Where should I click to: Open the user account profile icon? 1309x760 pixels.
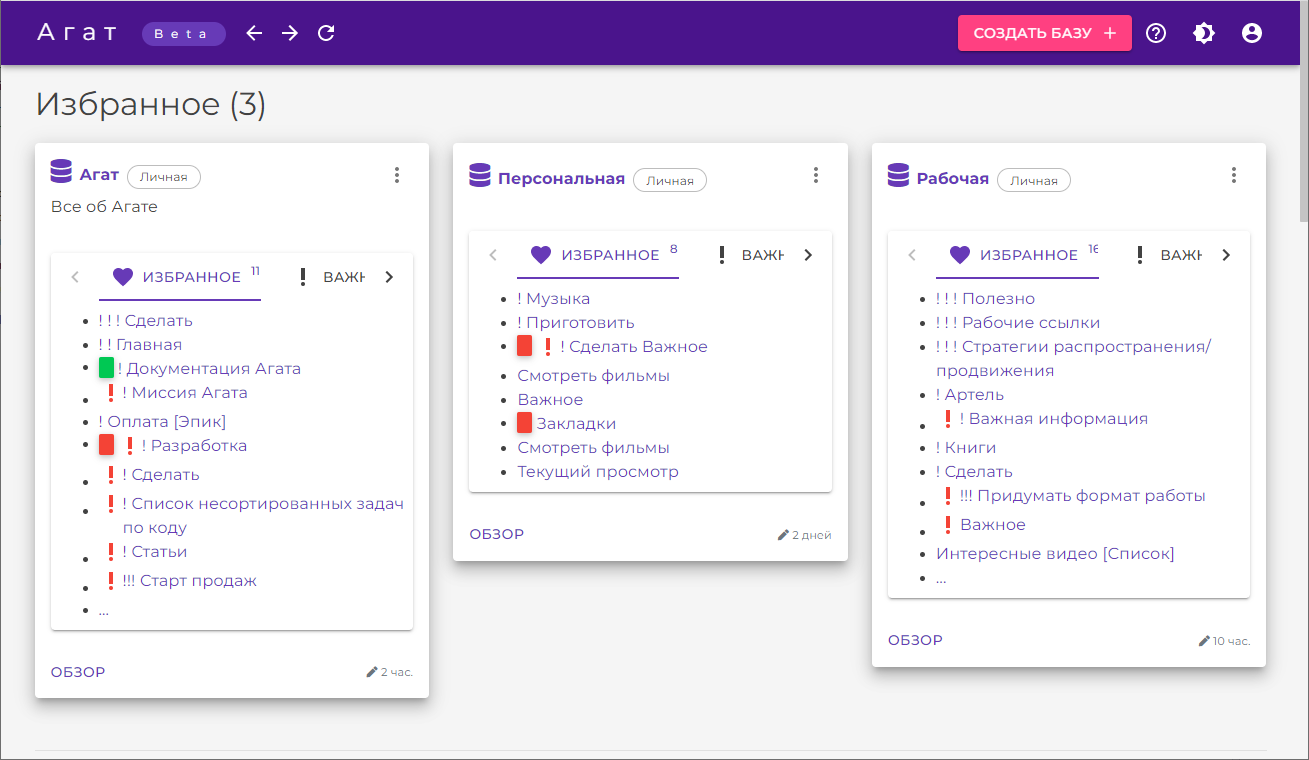coord(1252,33)
